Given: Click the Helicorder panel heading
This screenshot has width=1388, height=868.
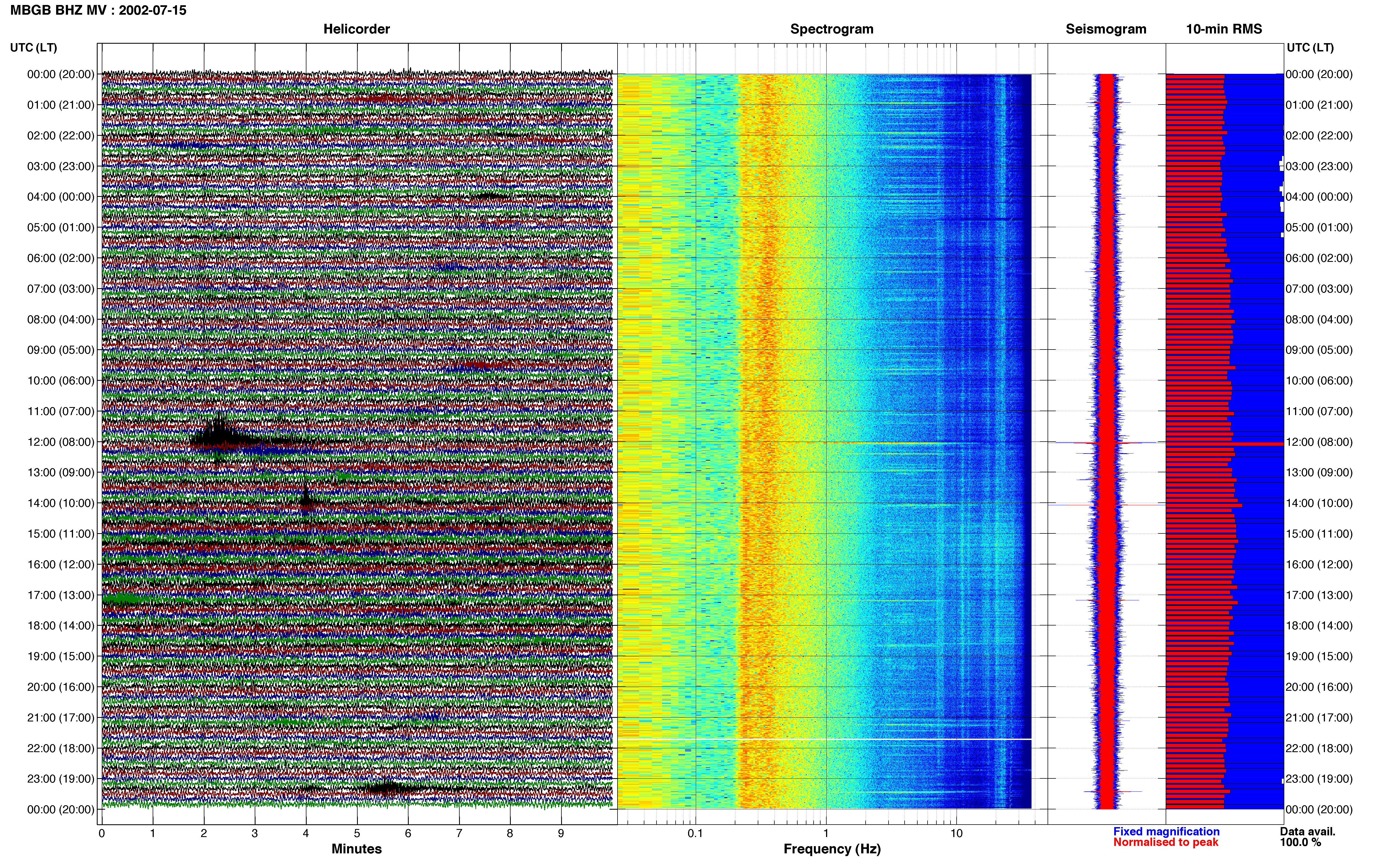Looking at the screenshot, I should coord(356,29).
